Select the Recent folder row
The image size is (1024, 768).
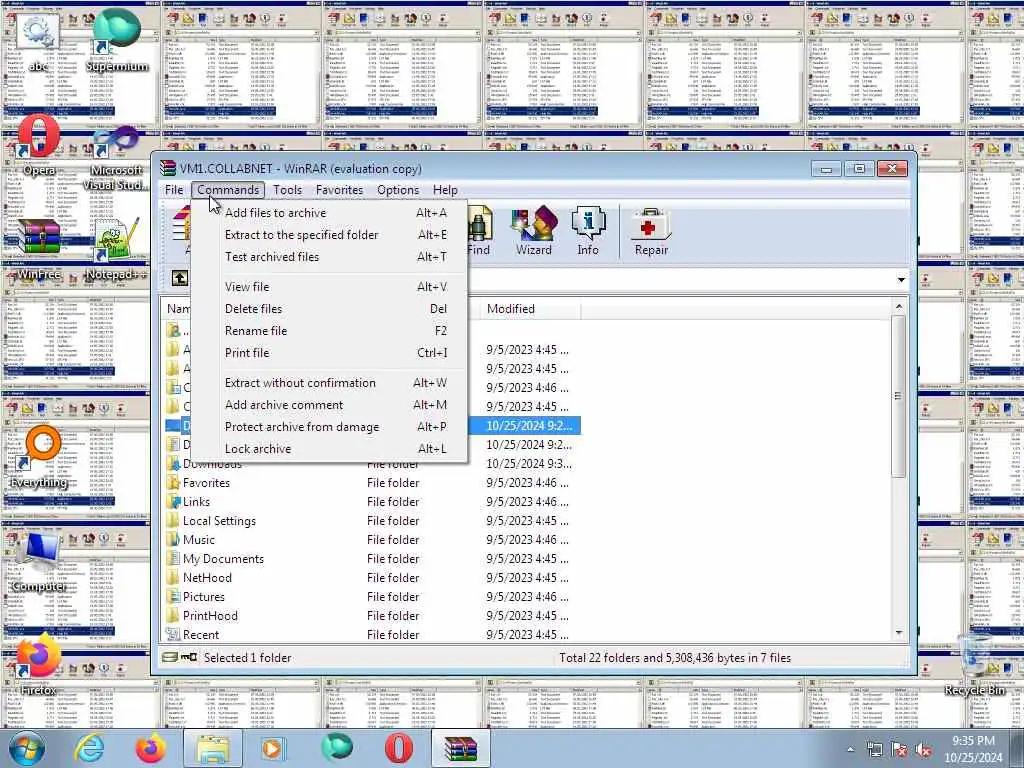pos(372,634)
